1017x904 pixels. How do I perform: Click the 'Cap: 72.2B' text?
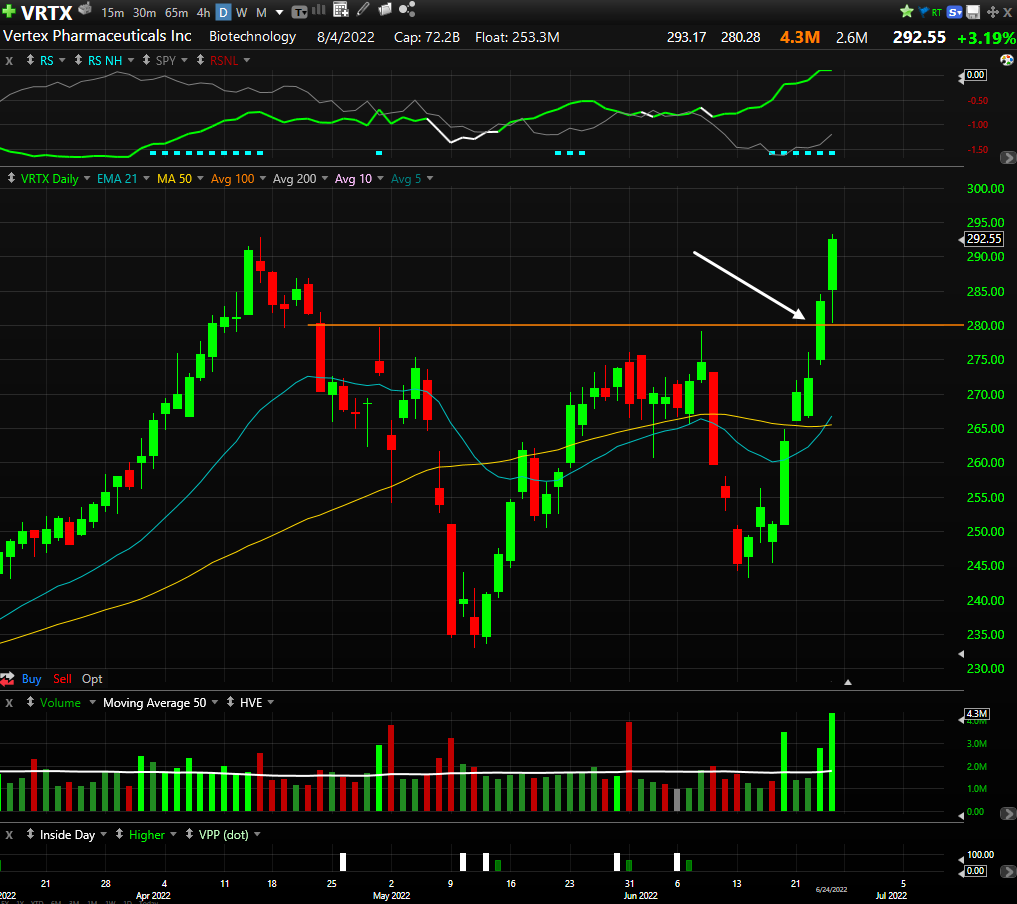tap(427, 37)
